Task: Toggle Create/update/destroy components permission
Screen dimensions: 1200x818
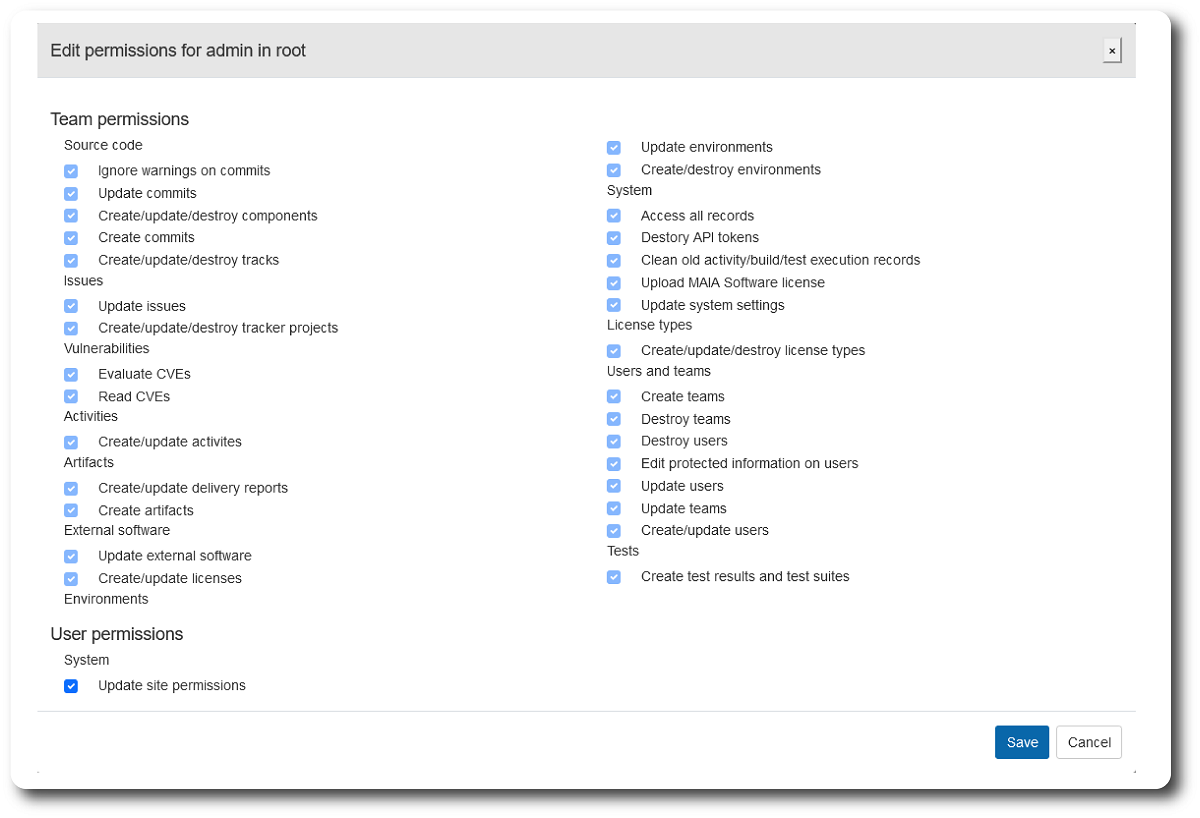Action: [x=71, y=216]
